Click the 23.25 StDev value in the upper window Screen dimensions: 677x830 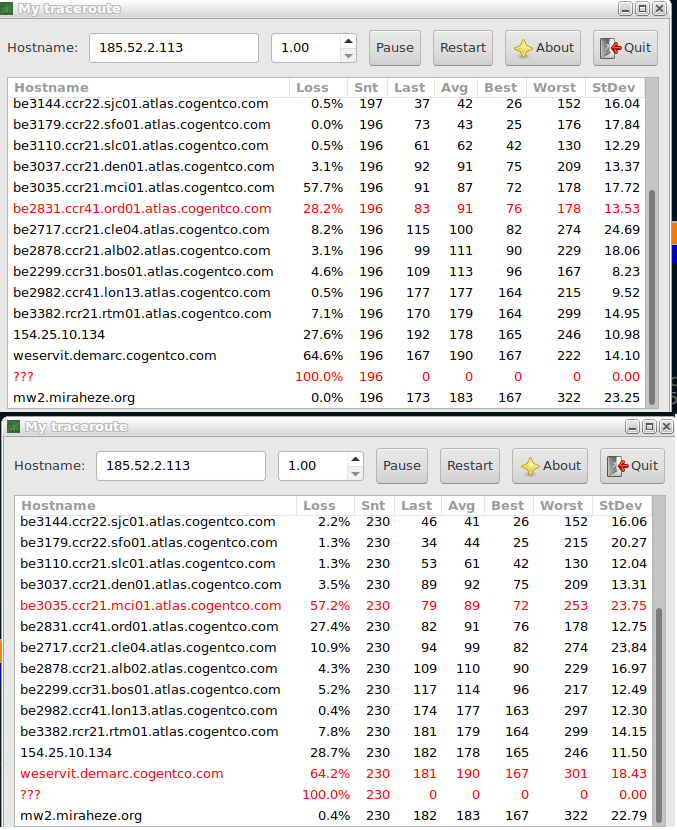622,398
